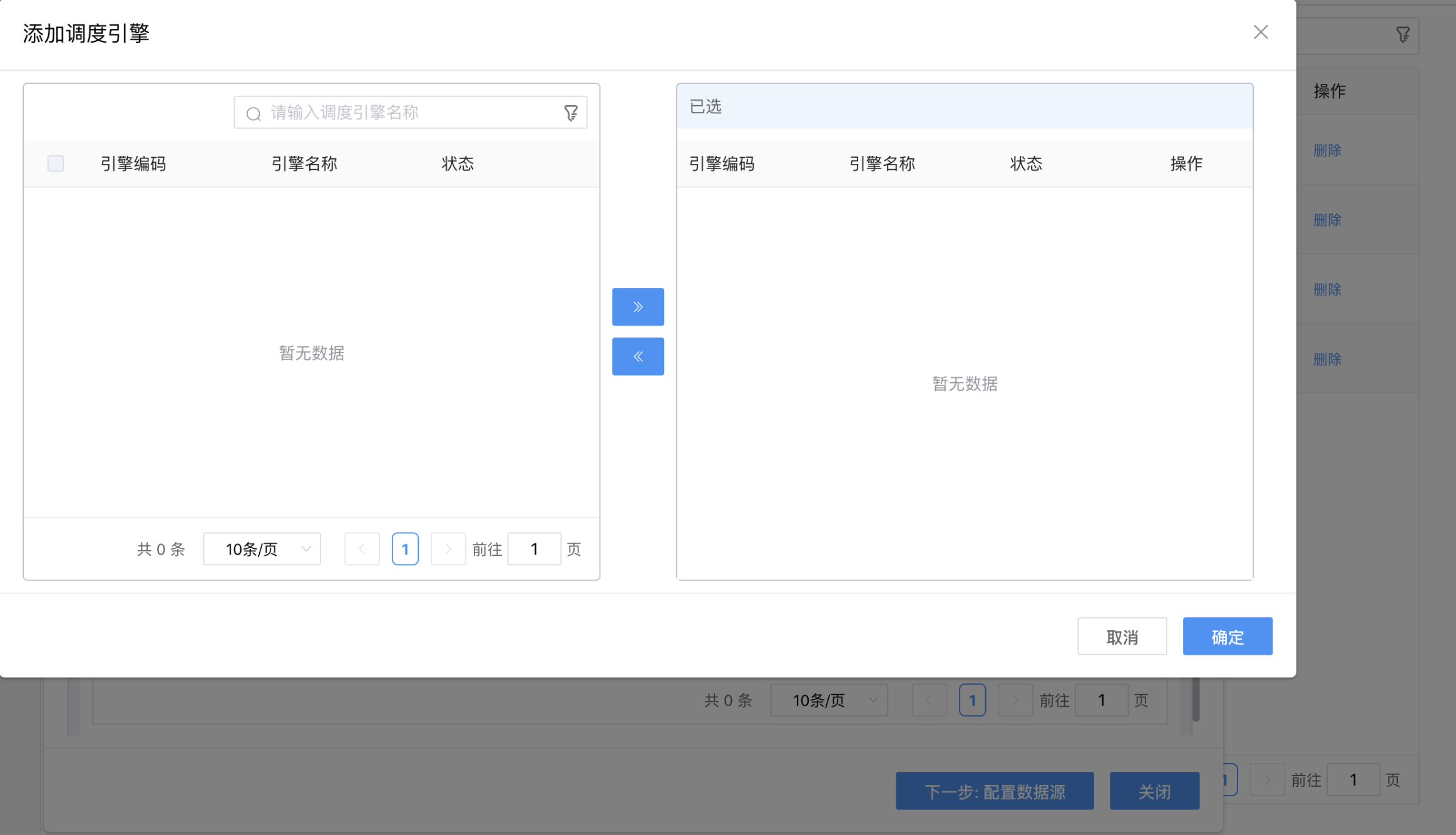Toggle the select-all checkbox in engine table

(x=56, y=163)
